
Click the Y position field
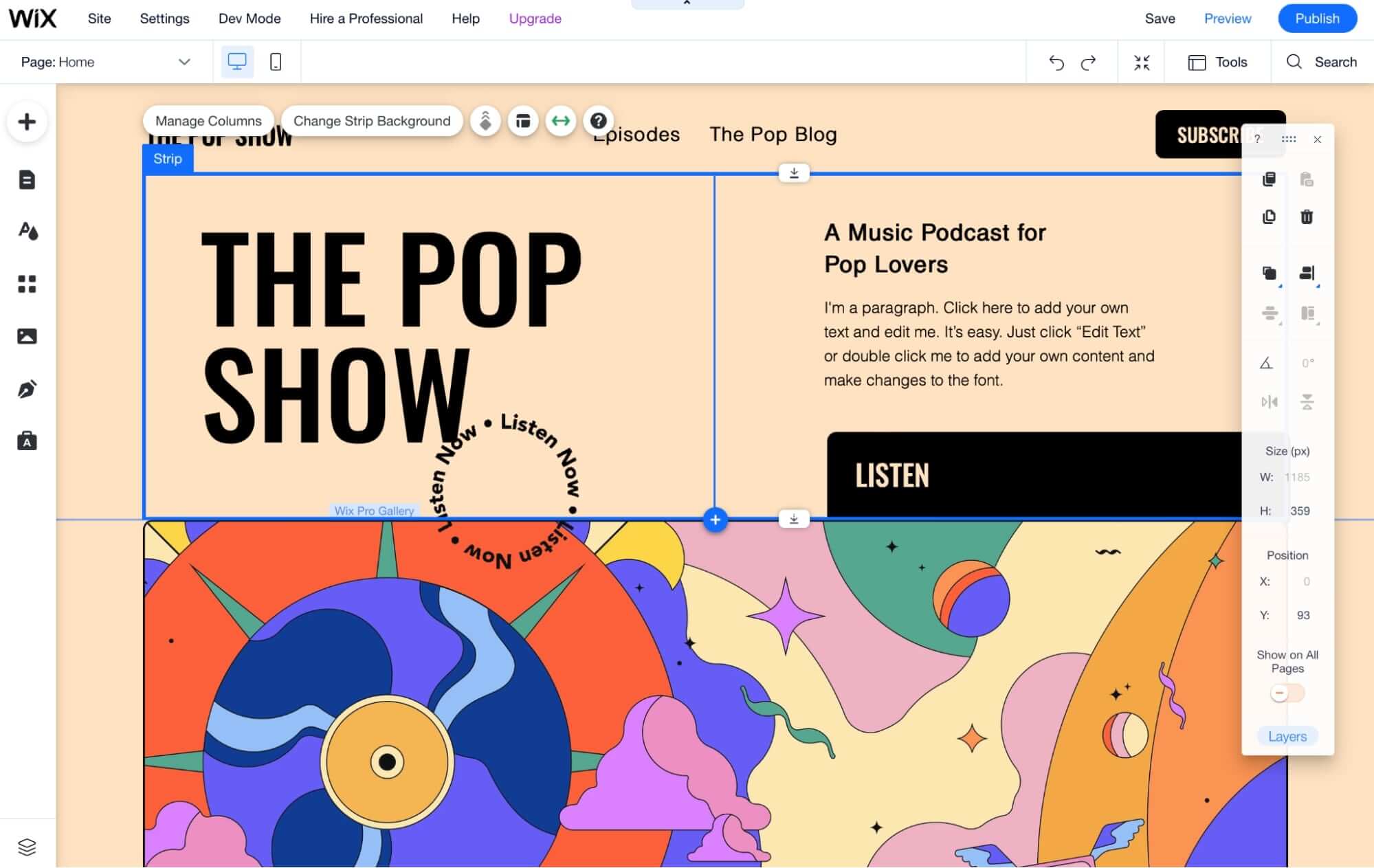click(x=1303, y=615)
